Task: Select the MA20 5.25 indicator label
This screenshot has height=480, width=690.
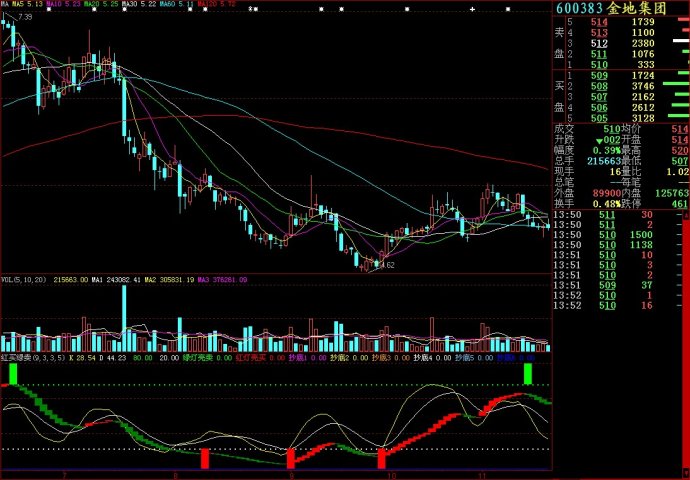Action: click(x=101, y=4)
